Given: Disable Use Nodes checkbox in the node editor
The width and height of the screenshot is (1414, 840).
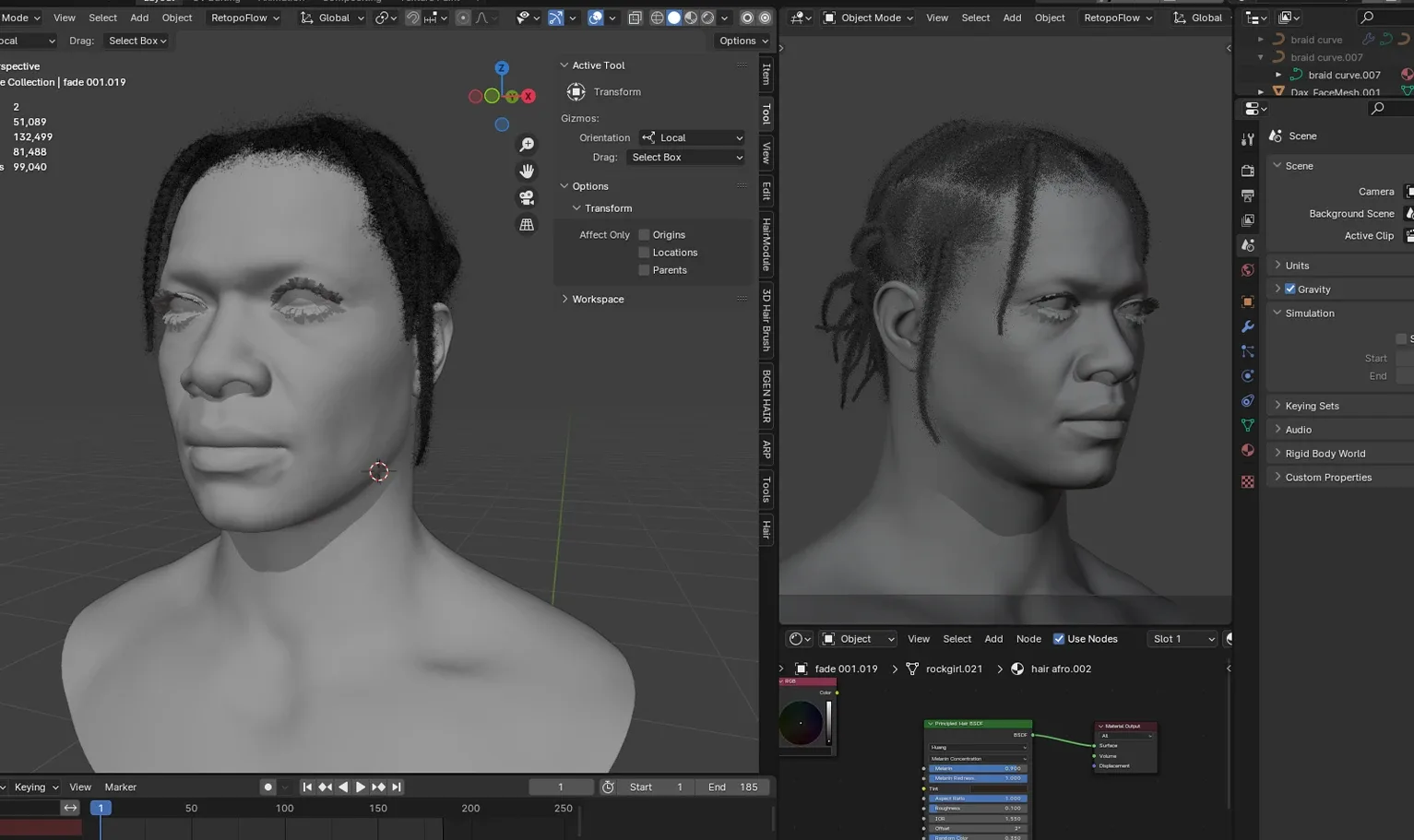Looking at the screenshot, I should coord(1059,639).
